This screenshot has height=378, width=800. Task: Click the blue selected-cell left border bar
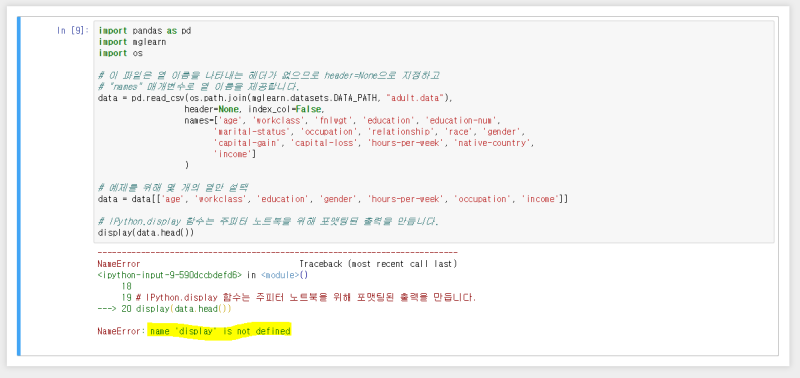pos(19,186)
